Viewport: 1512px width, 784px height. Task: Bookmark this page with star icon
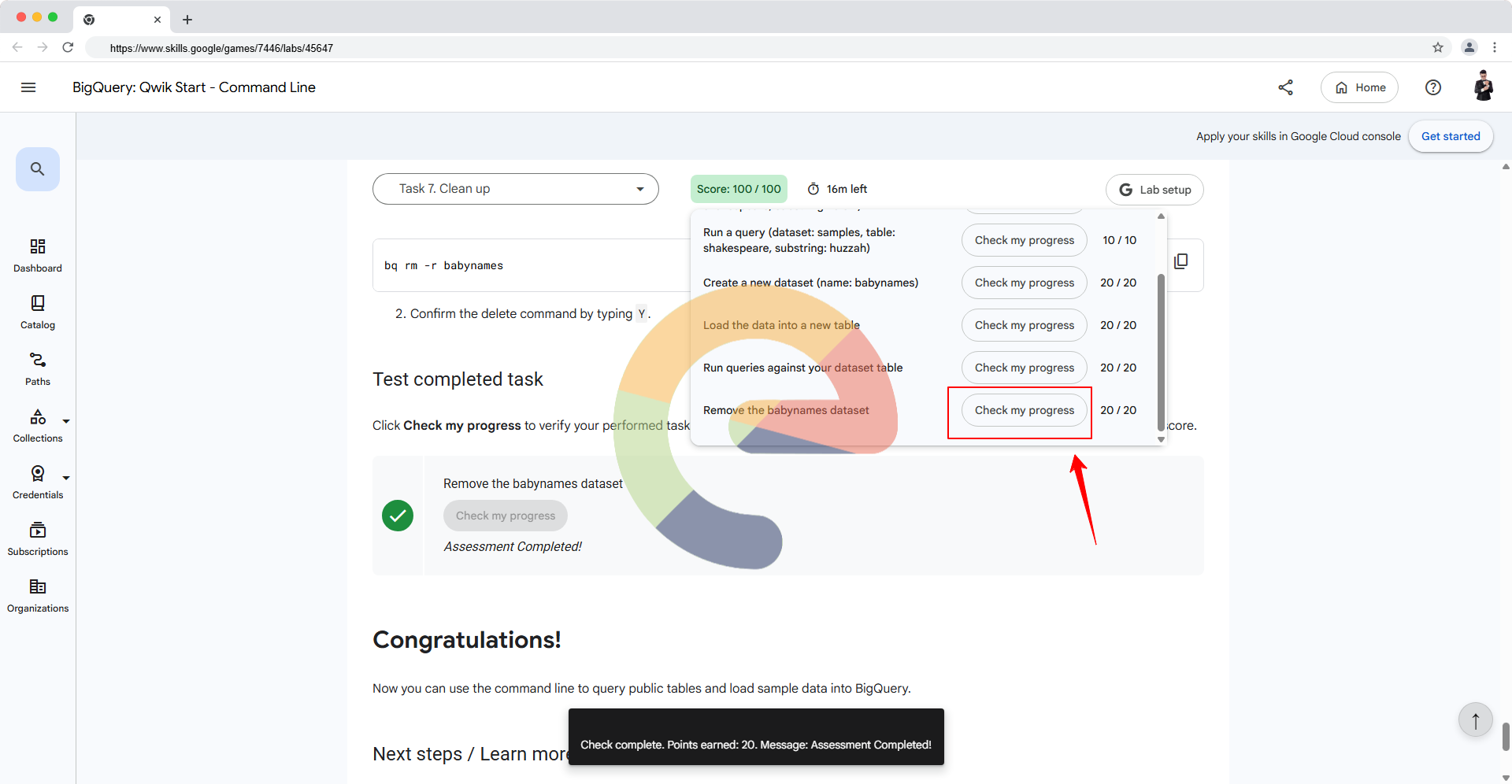click(1438, 47)
